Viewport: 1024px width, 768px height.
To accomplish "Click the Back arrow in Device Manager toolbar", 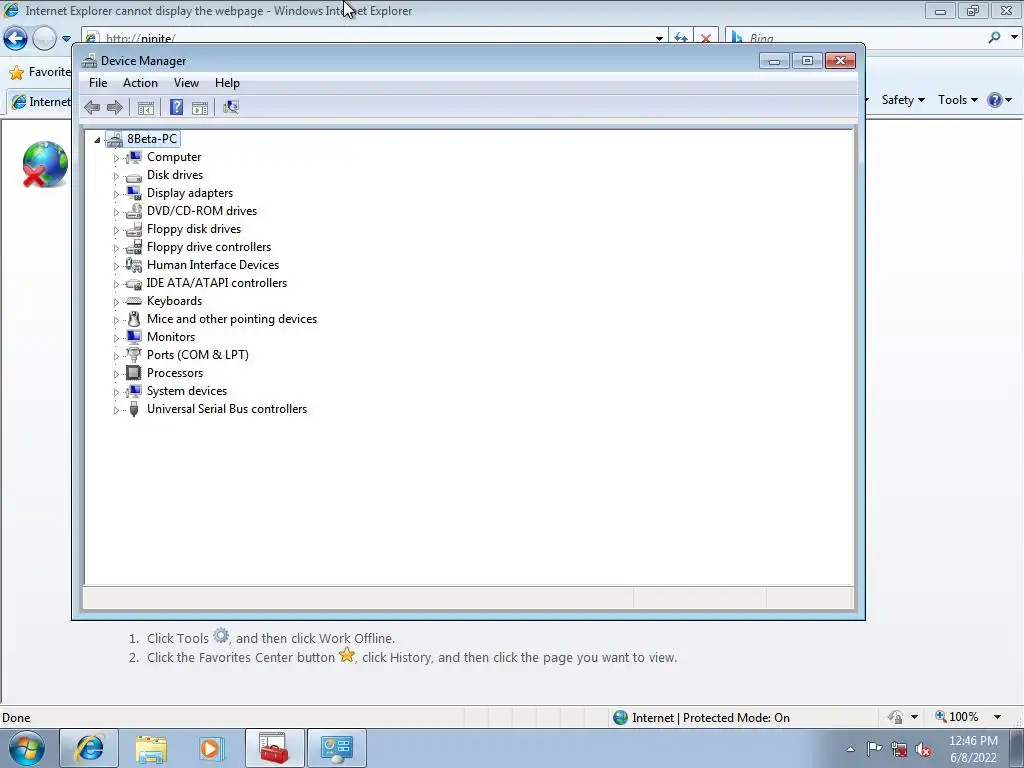I will [92, 107].
